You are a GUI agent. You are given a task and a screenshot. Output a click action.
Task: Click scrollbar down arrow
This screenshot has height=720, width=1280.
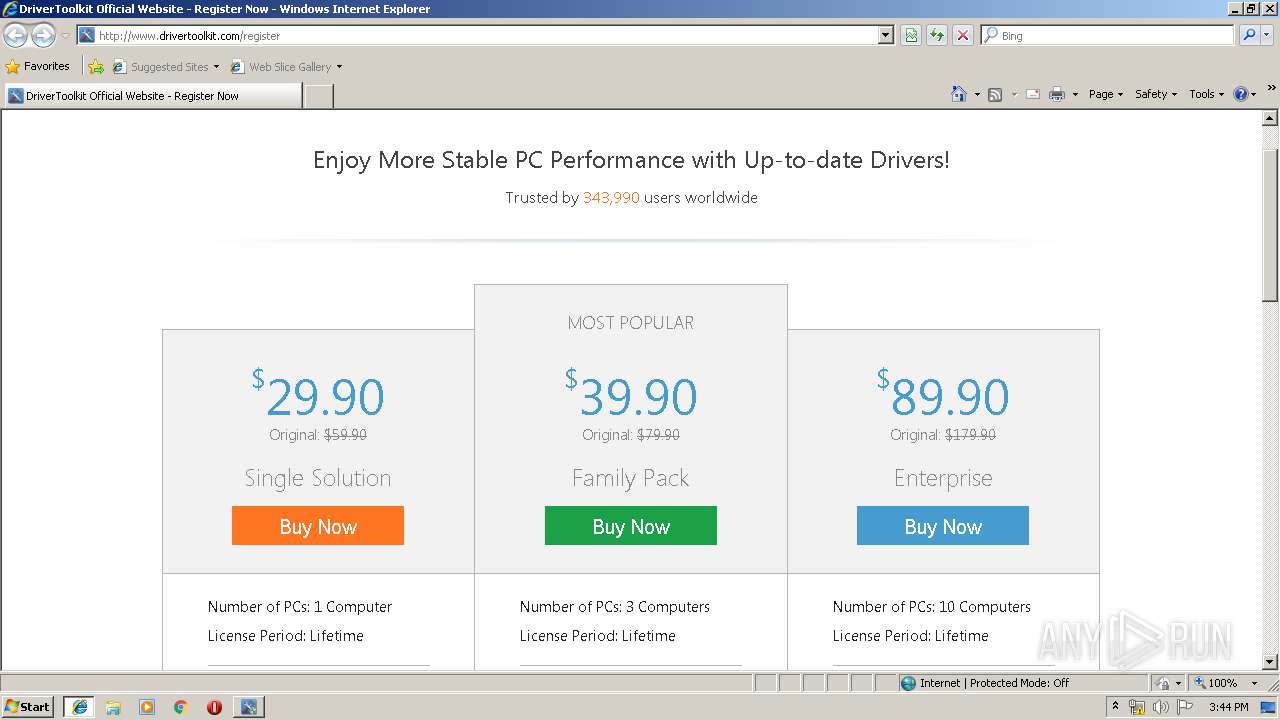click(x=1270, y=662)
